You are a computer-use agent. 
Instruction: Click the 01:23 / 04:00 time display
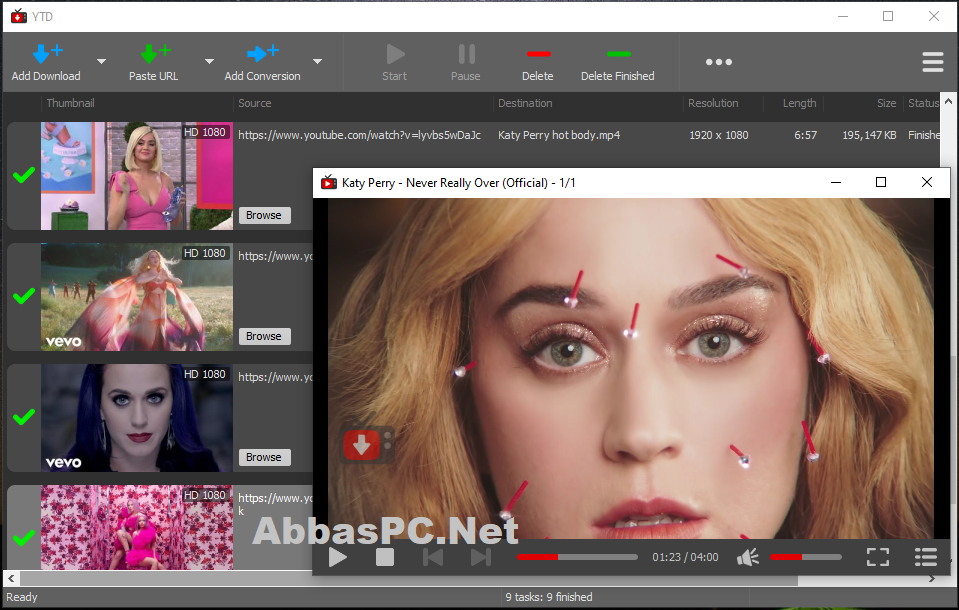[685, 557]
